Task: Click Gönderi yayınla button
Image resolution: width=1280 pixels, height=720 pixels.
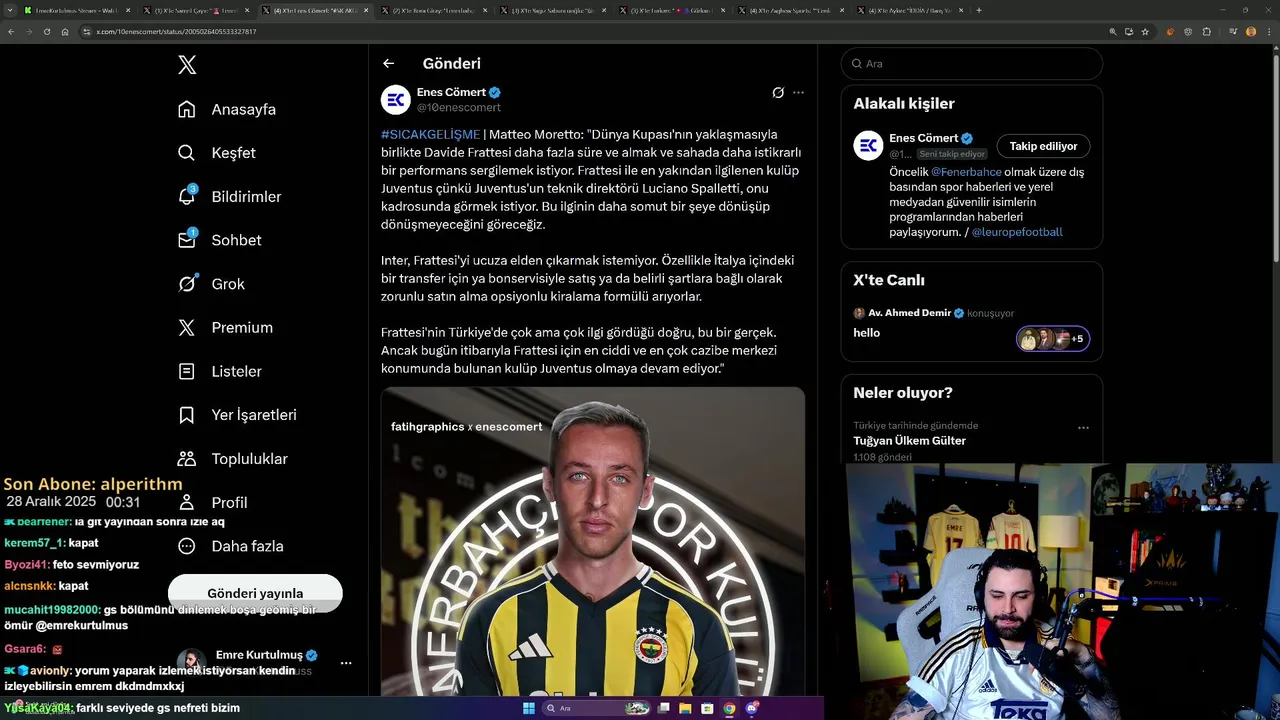Action: (x=255, y=593)
